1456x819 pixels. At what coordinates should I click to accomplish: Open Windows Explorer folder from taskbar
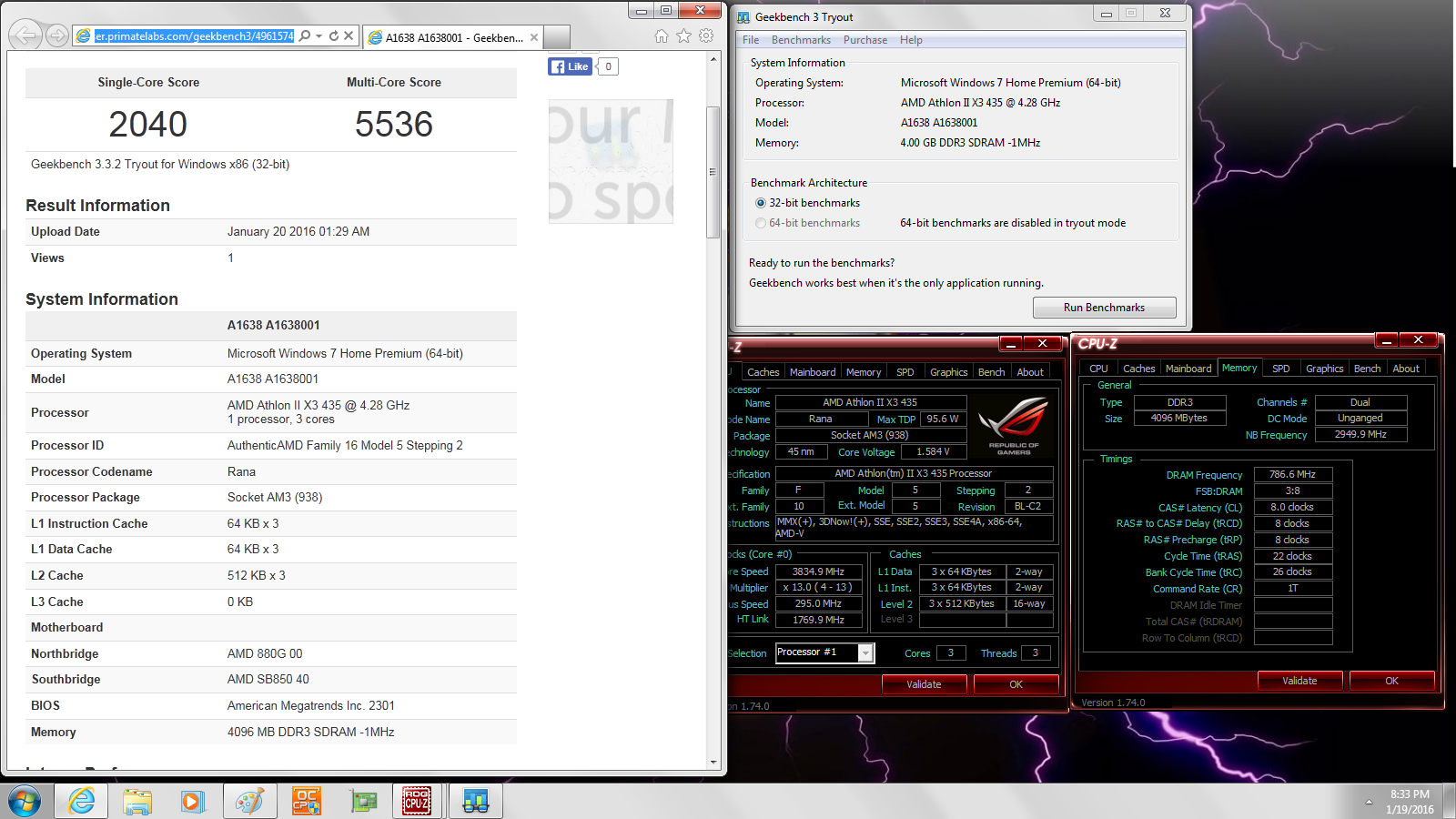tap(137, 801)
